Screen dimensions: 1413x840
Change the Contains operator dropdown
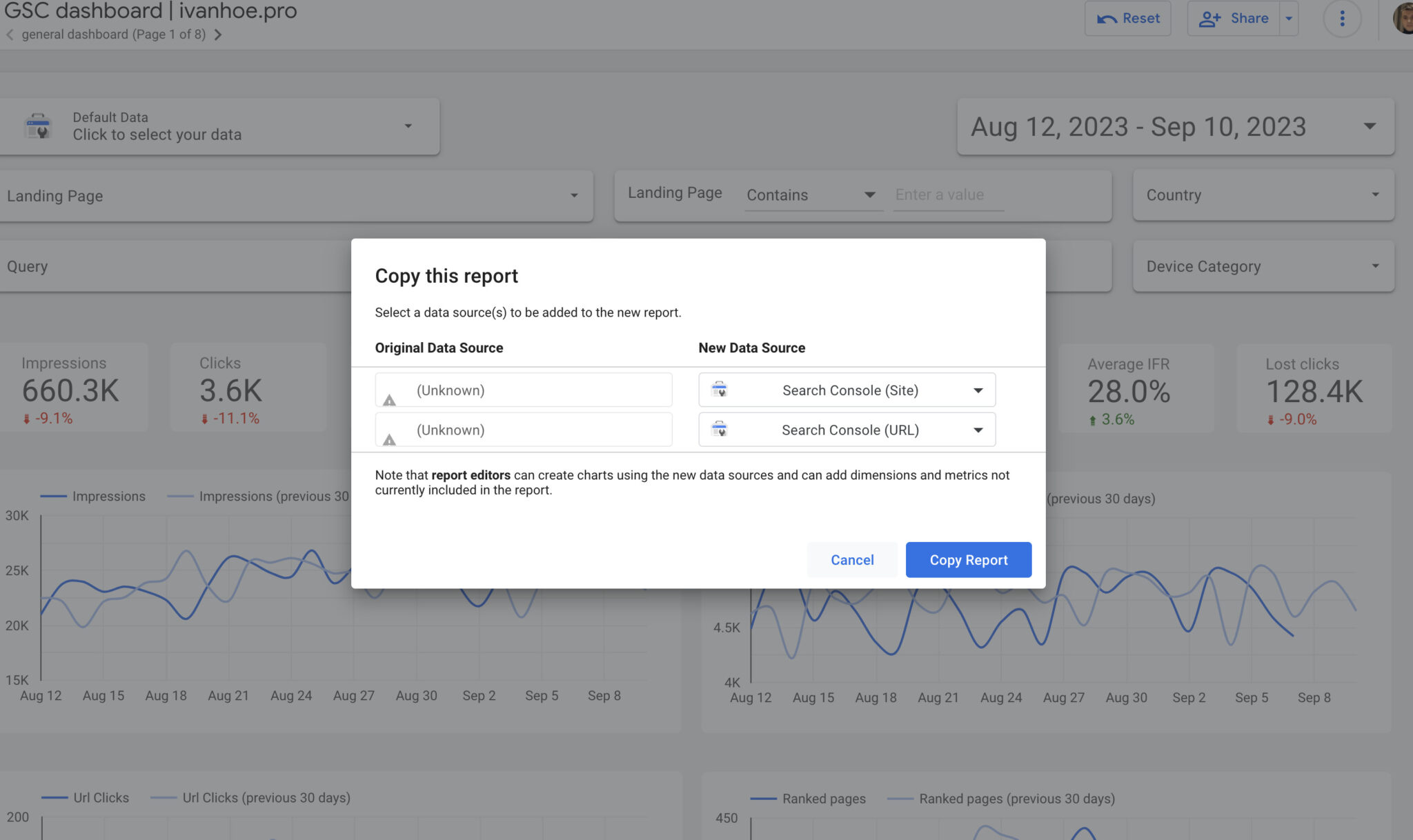pyautogui.click(x=869, y=194)
